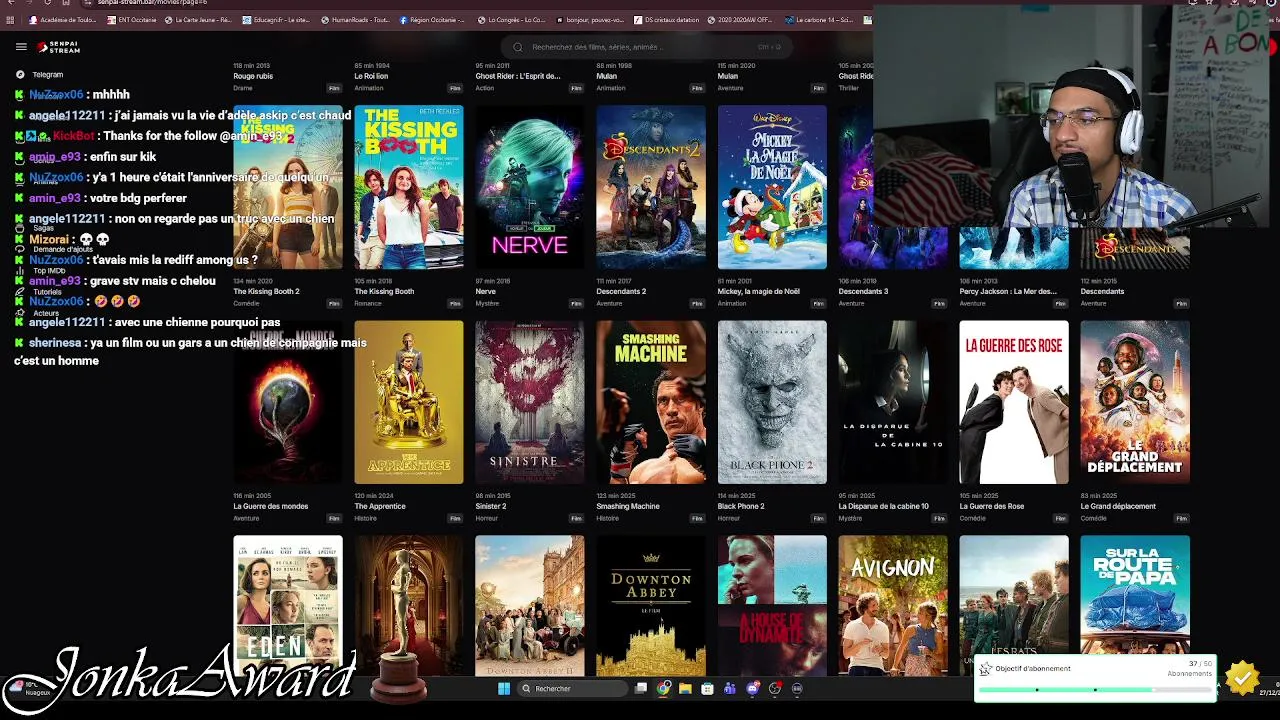Open Sur la route de papa poster

point(1135,595)
